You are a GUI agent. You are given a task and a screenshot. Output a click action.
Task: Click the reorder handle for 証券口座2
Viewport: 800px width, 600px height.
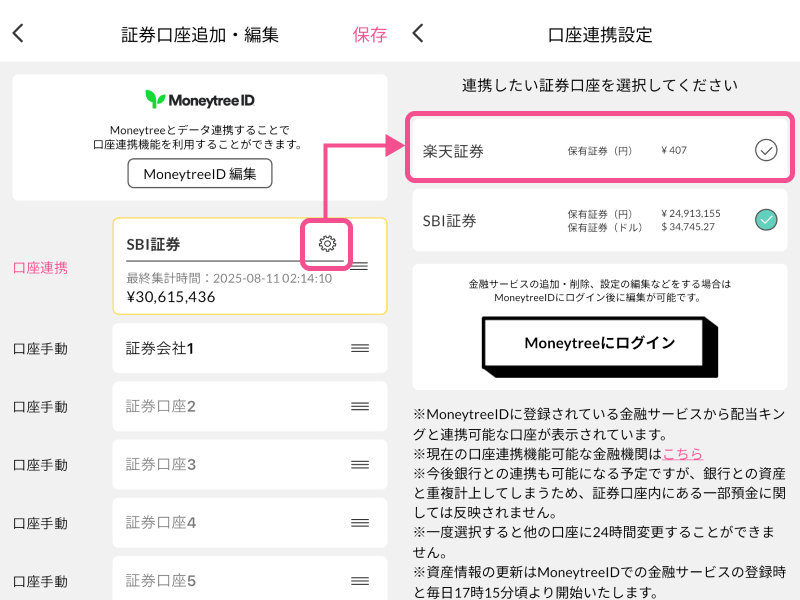360,406
